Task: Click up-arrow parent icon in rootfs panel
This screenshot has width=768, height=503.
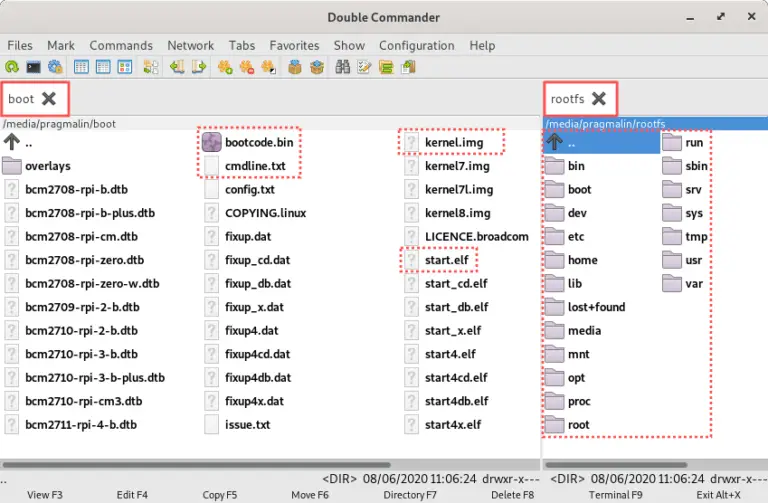Action: (554, 142)
